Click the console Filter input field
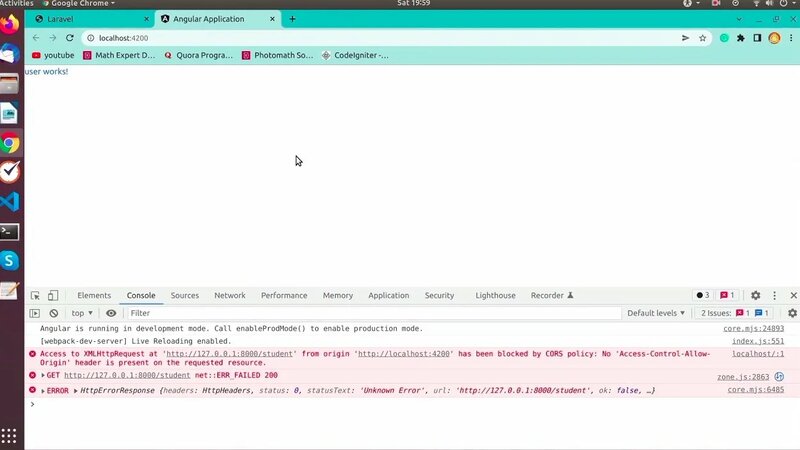The width and height of the screenshot is (800, 450). pos(373,313)
